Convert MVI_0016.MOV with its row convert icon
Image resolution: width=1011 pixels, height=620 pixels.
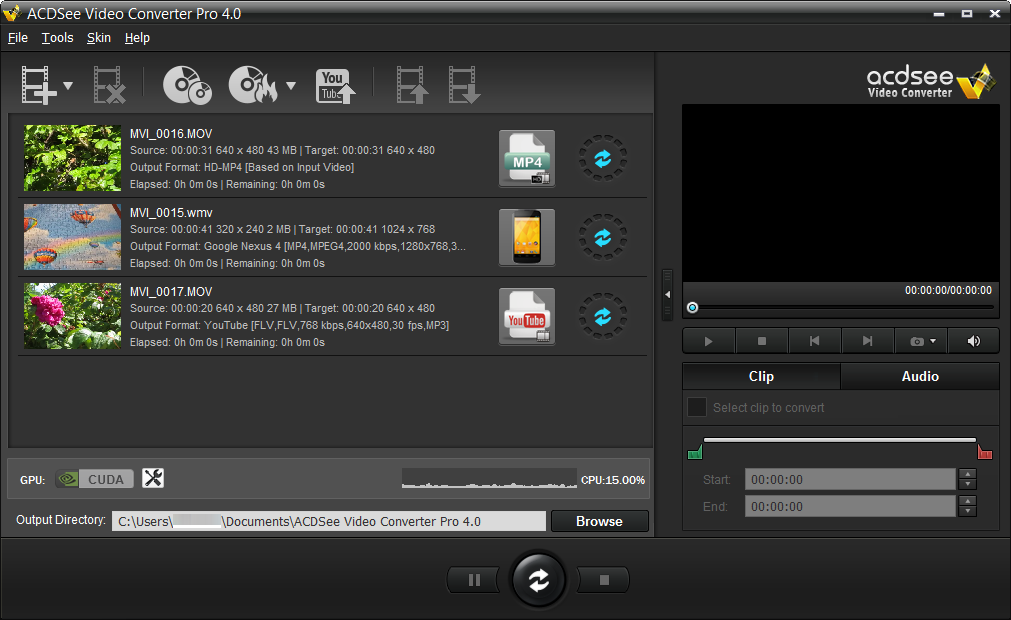point(603,159)
